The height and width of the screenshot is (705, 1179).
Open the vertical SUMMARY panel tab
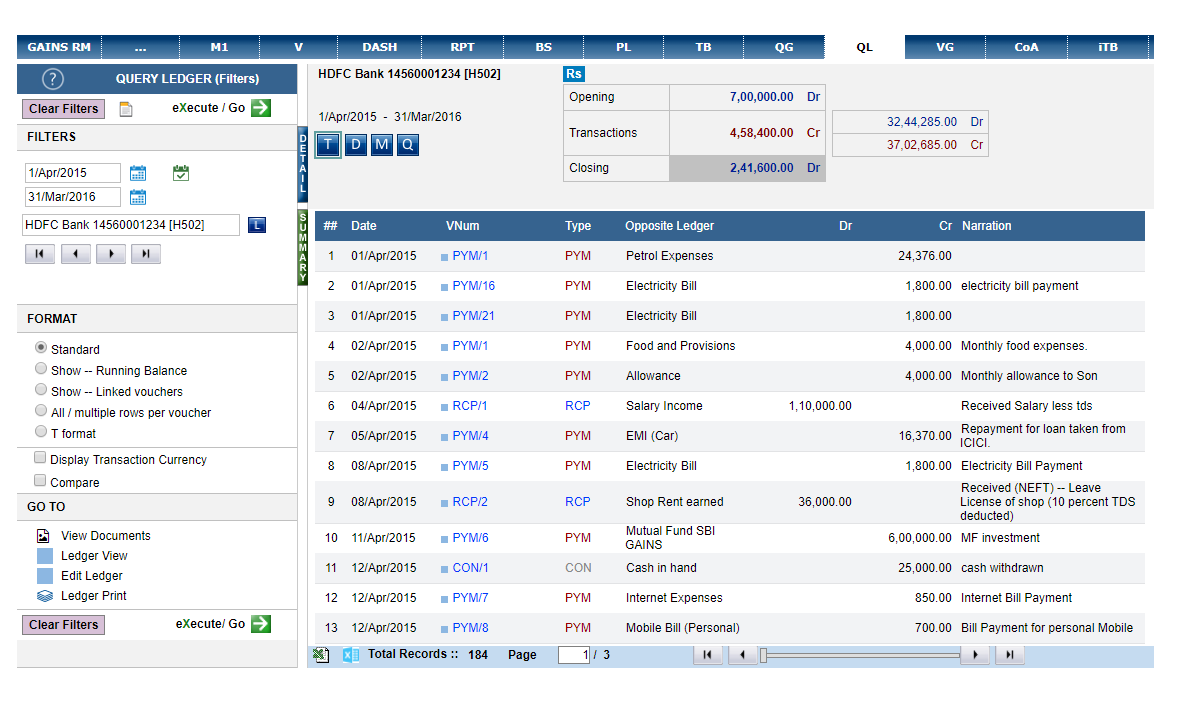tap(303, 248)
